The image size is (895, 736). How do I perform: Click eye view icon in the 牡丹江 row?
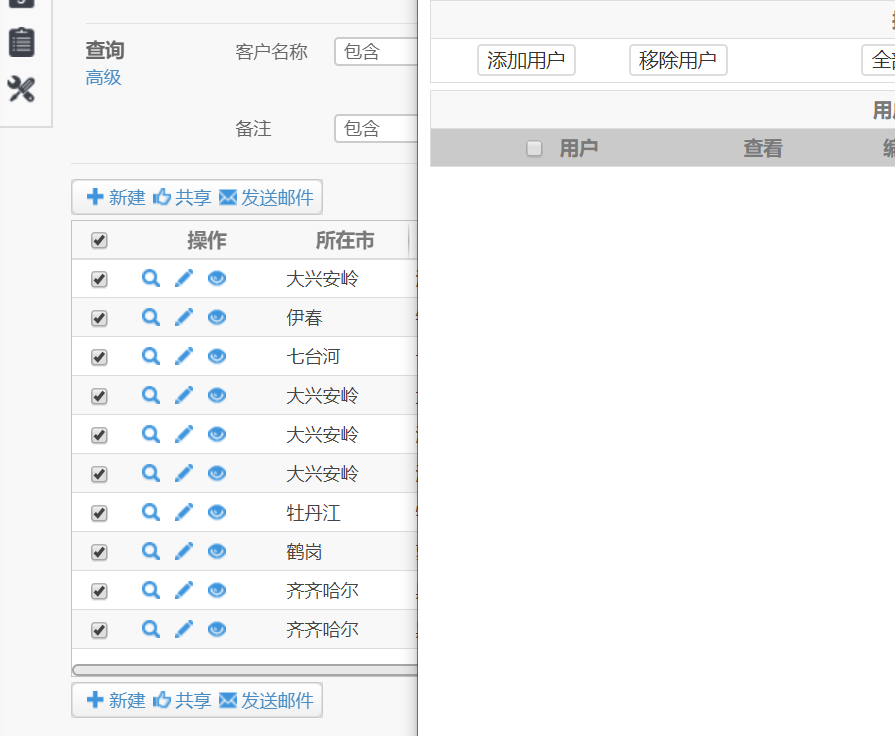217,512
